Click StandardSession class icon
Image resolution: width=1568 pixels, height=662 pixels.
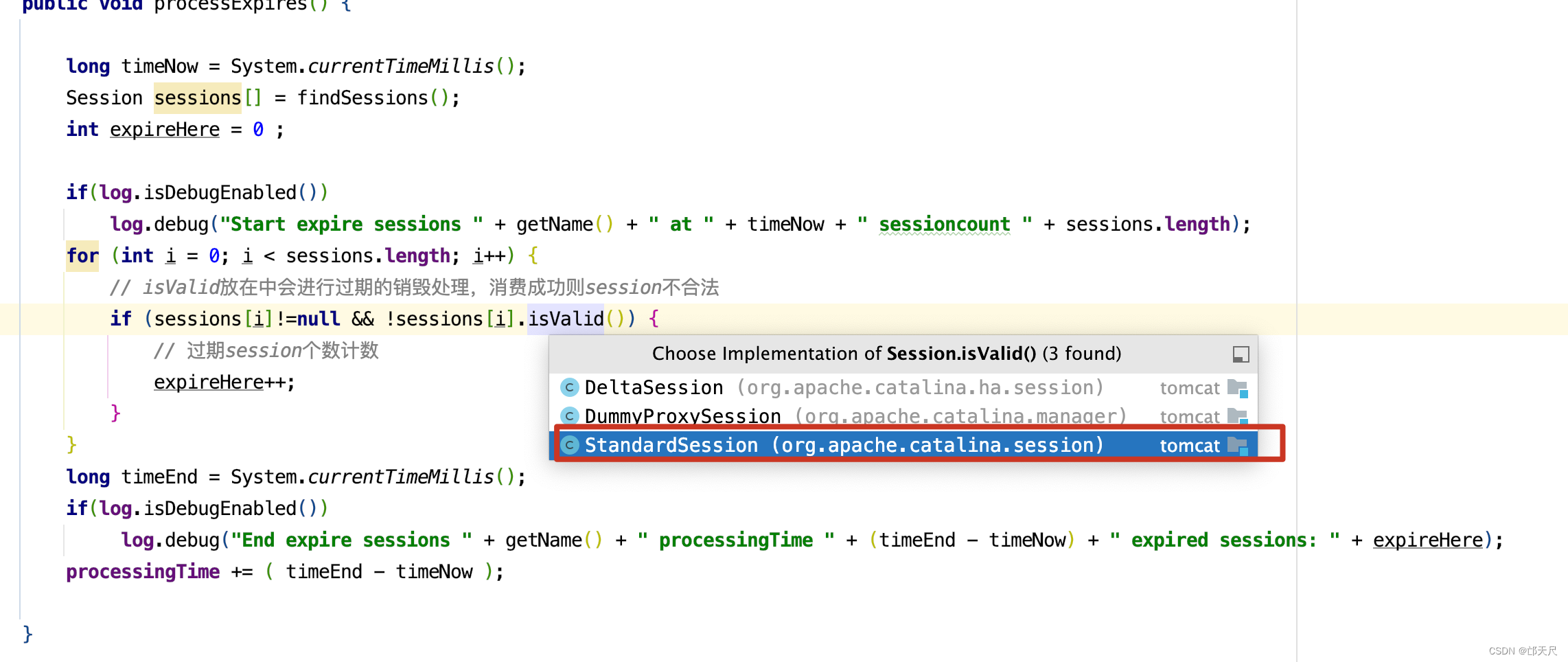tap(569, 445)
